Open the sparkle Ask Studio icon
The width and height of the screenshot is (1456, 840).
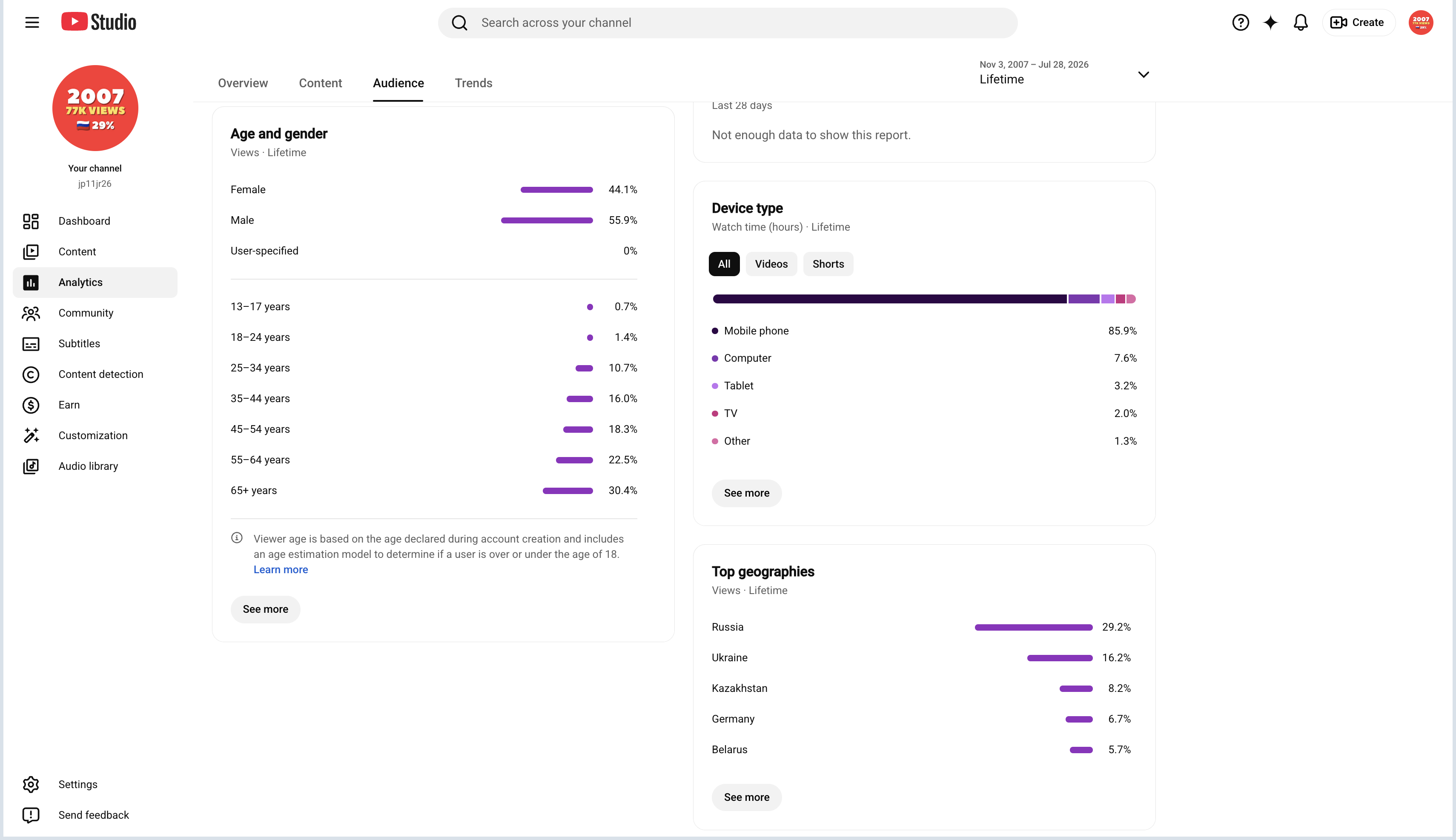point(1270,23)
